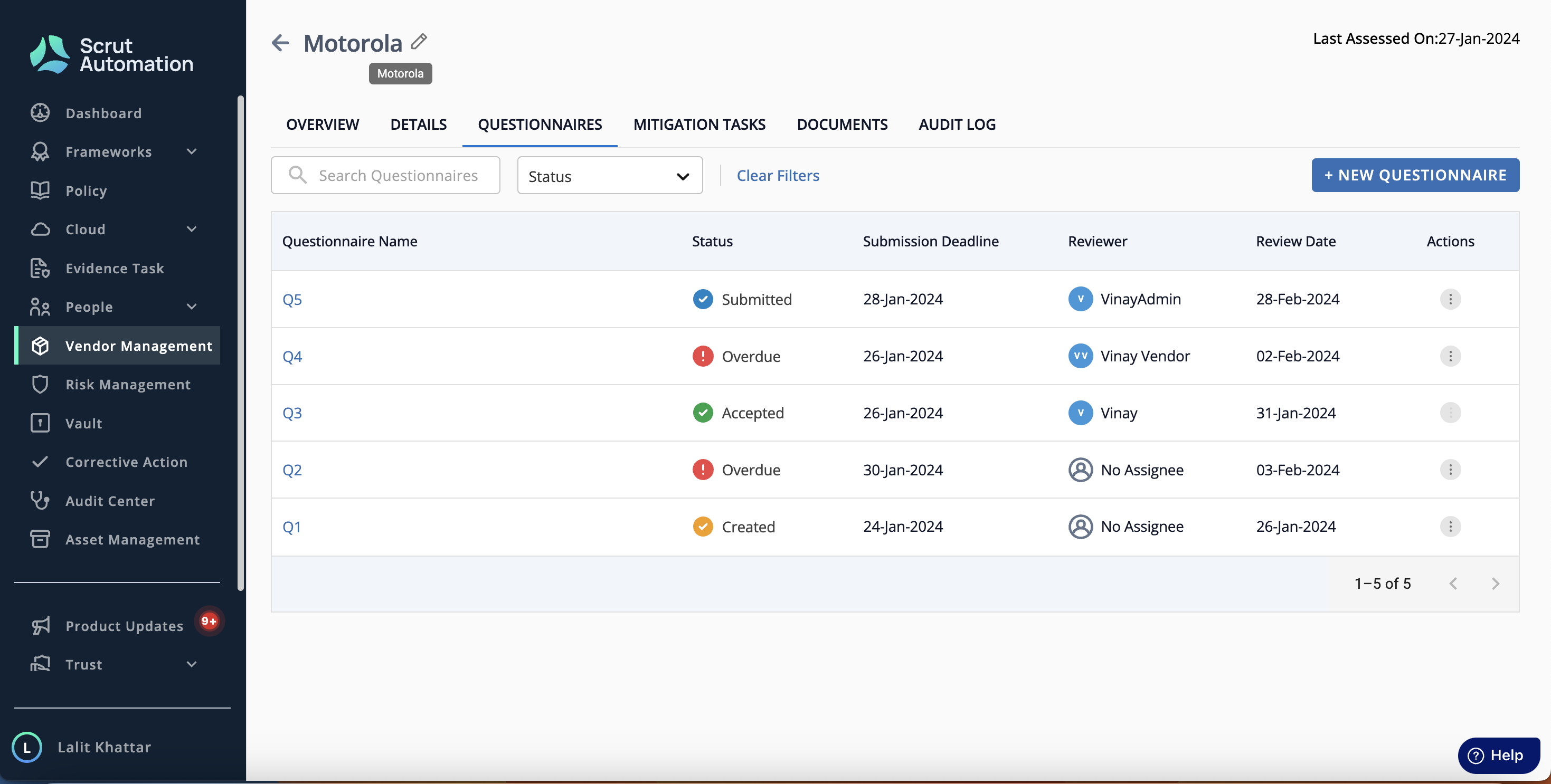
Task: Click the Vinay Vendor VV avatar
Action: coord(1080,356)
